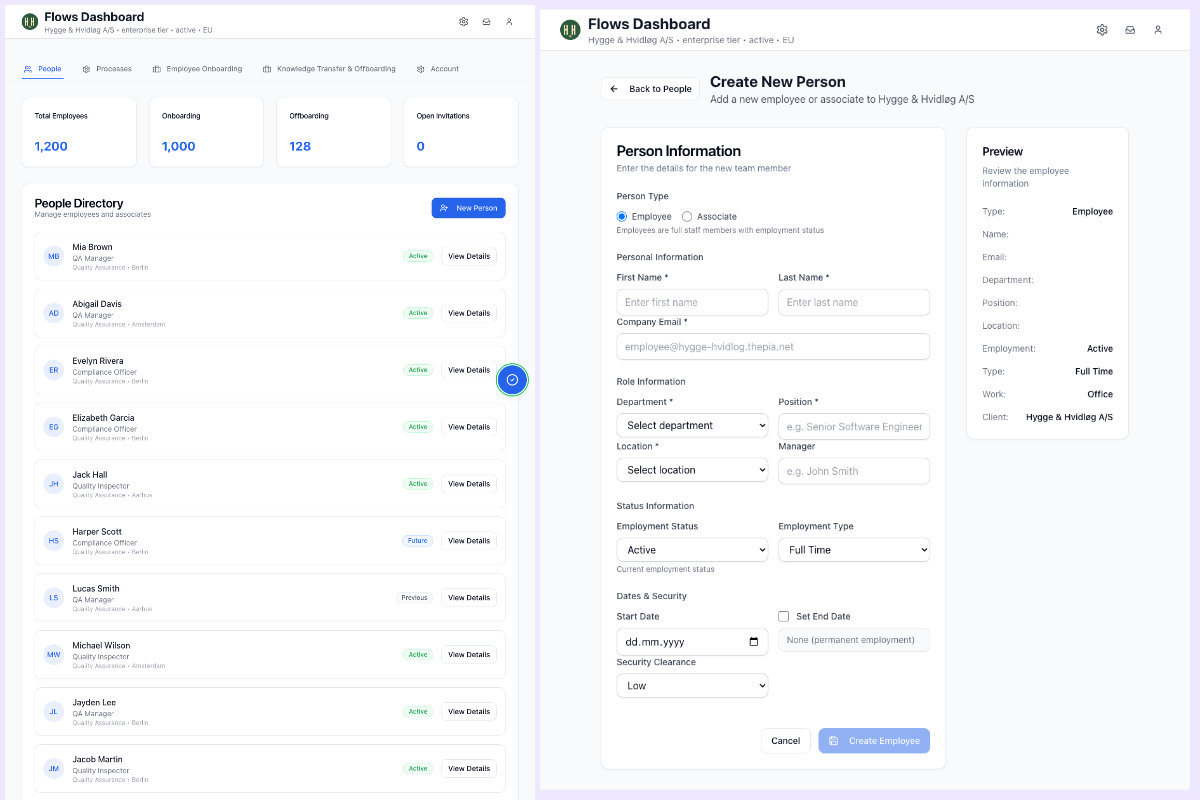This screenshot has width=1200, height=800.
Task: Click the Flows Dashboard logo in the left panel
Action: [x=30, y=21]
